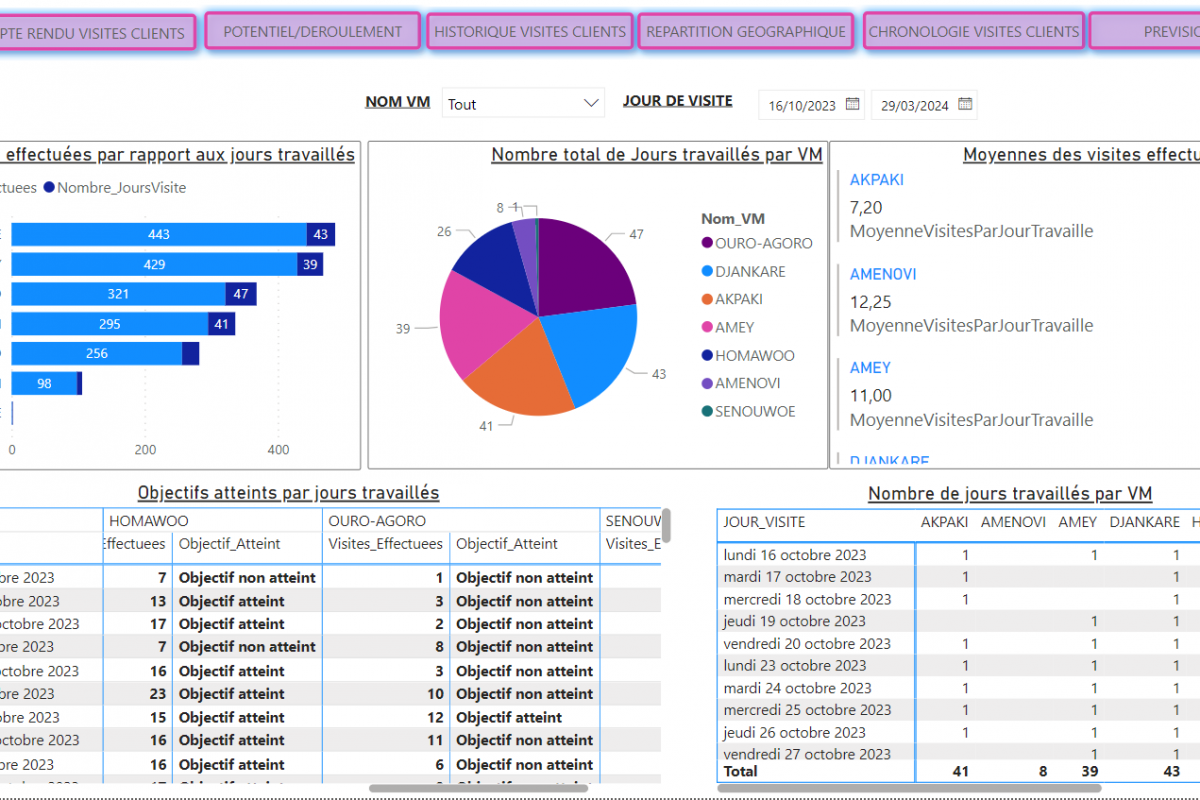Viewport: 1200px width, 800px height.
Task: Click the Nombre_JoursVisite legend item
Action: tap(121, 187)
